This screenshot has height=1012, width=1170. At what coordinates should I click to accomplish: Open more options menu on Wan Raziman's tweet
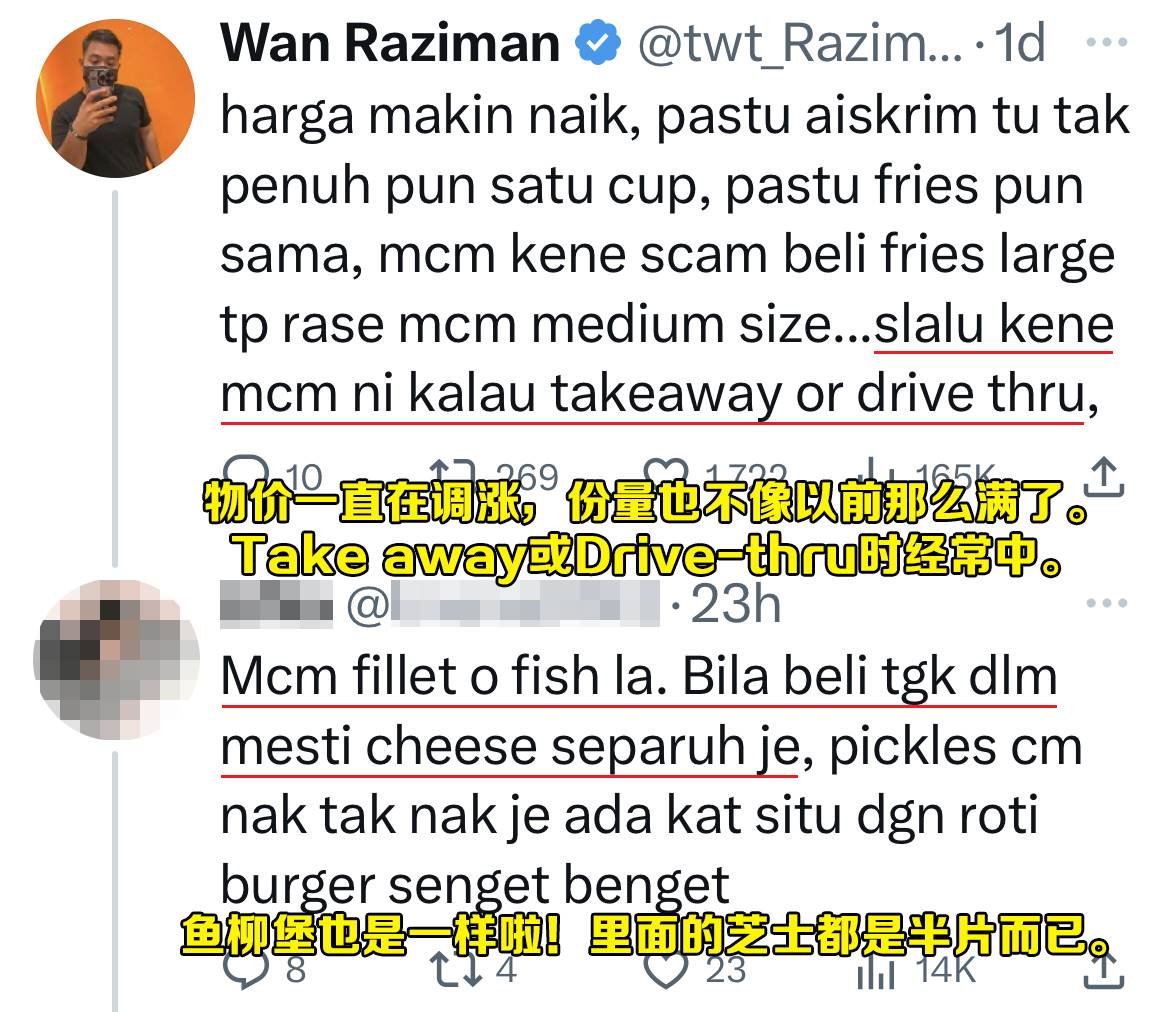tap(1107, 43)
